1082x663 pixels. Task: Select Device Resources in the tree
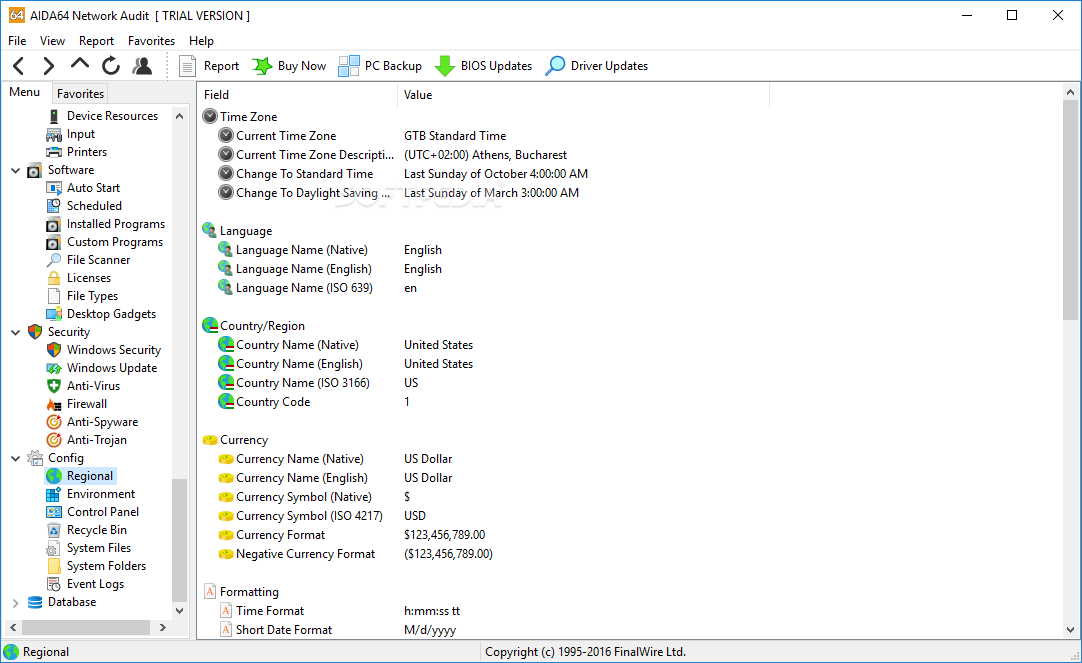[x=102, y=116]
